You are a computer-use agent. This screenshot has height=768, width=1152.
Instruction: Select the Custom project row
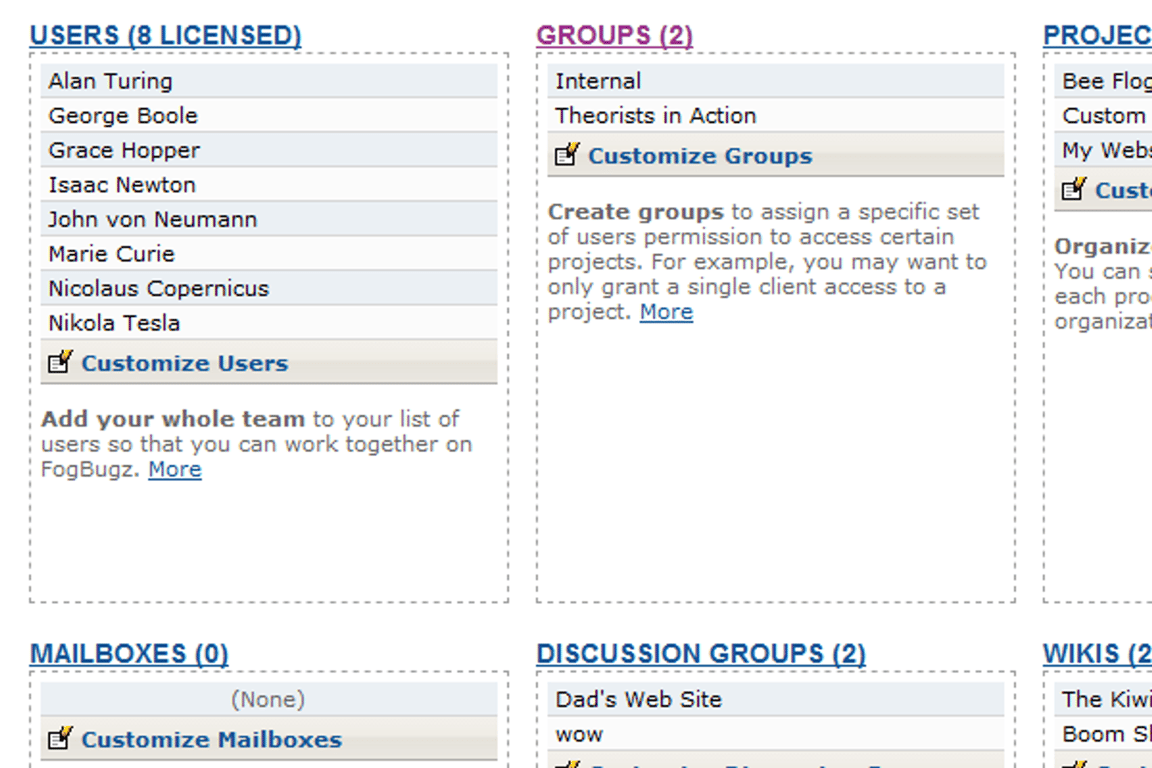pyautogui.click(x=1104, y=115)
